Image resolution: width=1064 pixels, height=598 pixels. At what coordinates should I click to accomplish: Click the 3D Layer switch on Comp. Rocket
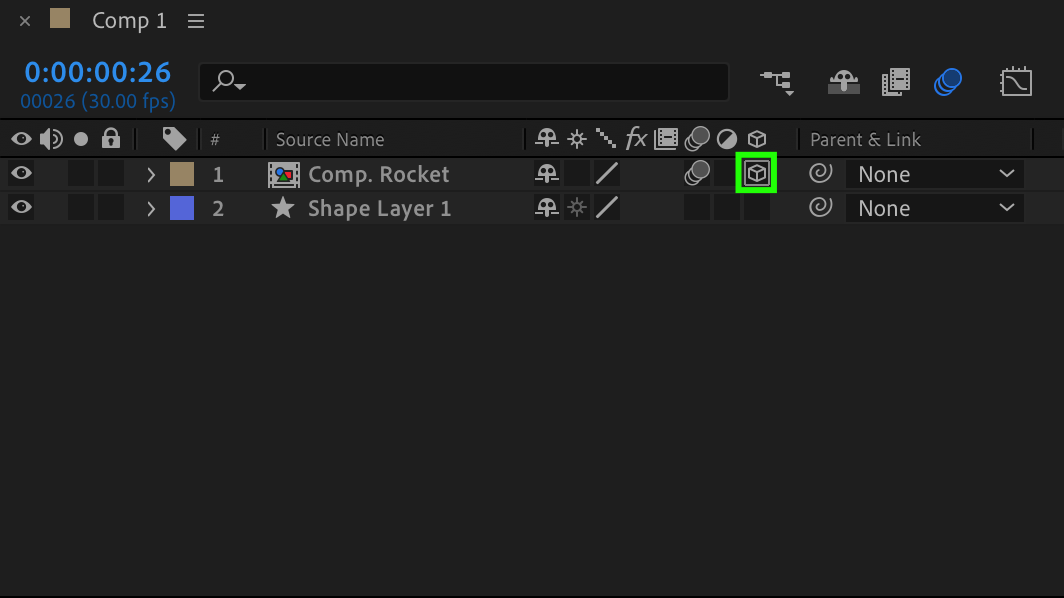[x=757, y=174]
